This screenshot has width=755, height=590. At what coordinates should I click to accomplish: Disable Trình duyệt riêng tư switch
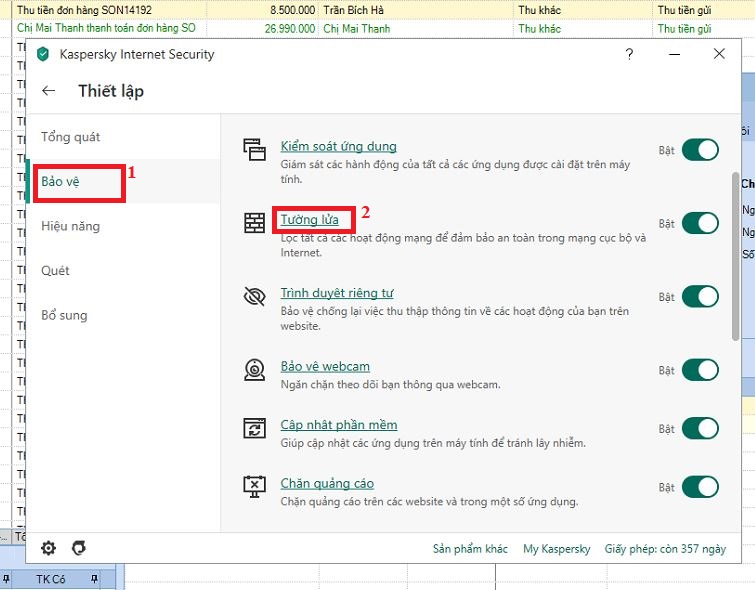pyautogui.click(x=700, y=297)
